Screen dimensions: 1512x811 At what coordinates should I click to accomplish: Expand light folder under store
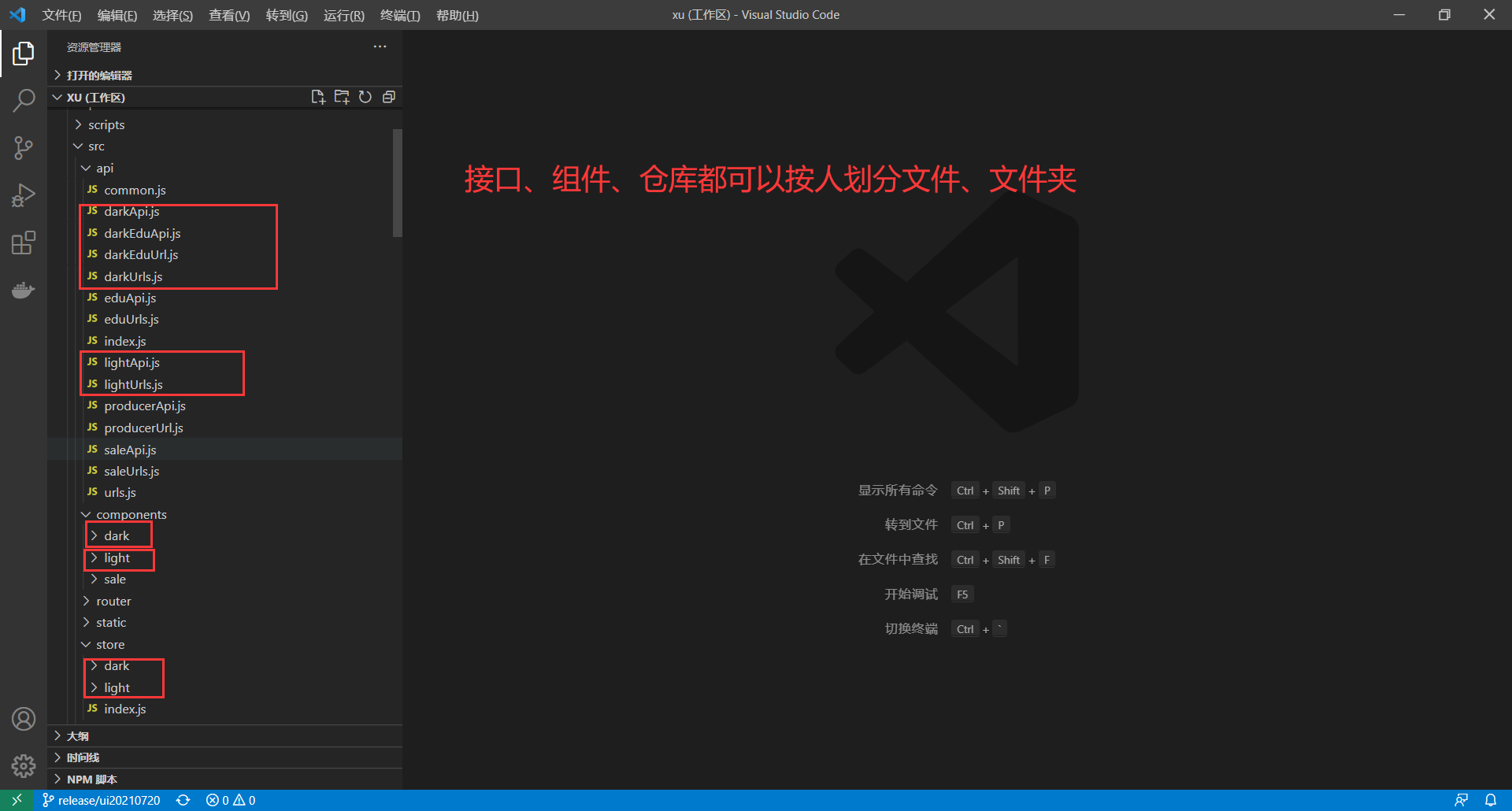point(224,687)
